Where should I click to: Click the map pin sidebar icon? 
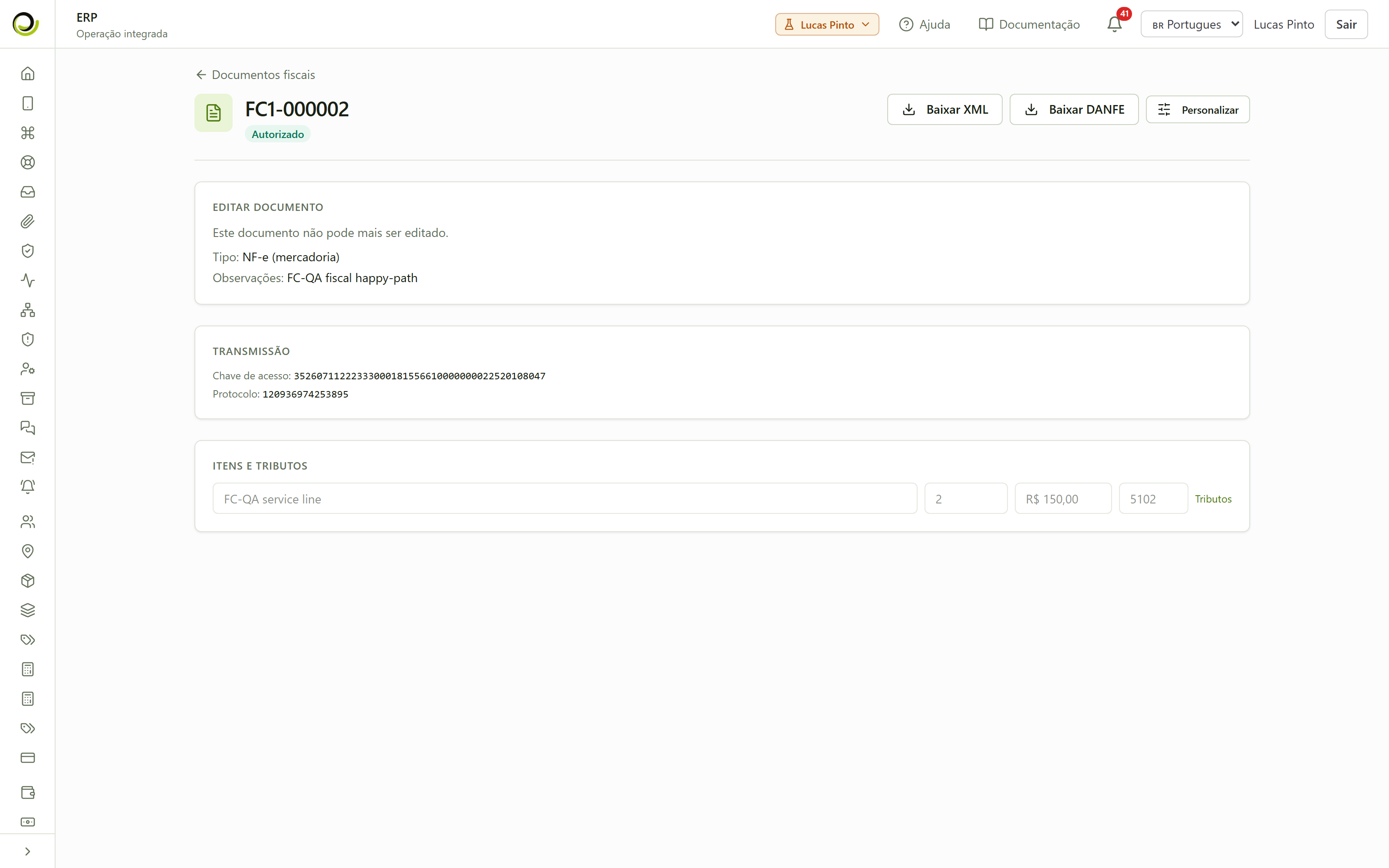click(x=27, y=551)
